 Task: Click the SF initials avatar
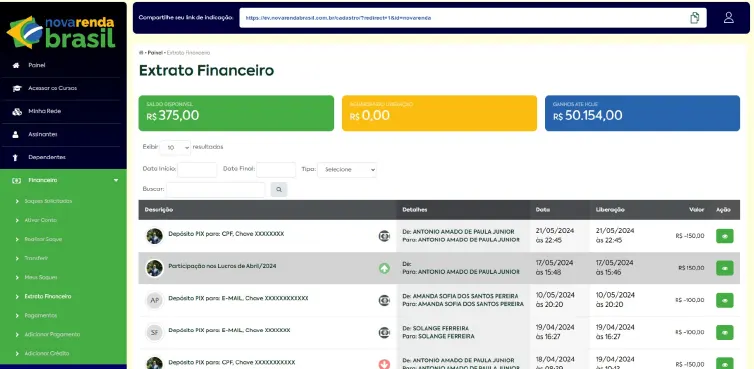pyautogui.click(x=154, y=332)
